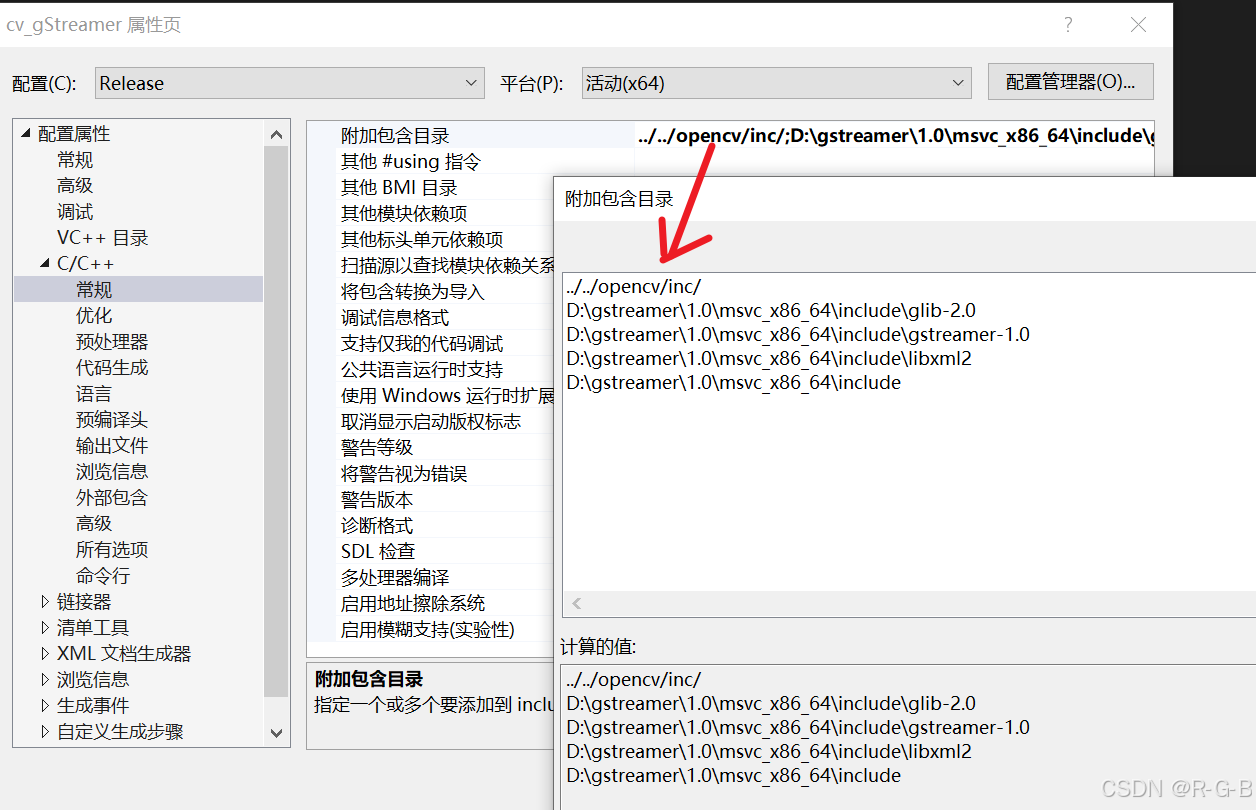Select 常规 under C/C++
This screenshot has width=1256, height=810.
(94, 290)
